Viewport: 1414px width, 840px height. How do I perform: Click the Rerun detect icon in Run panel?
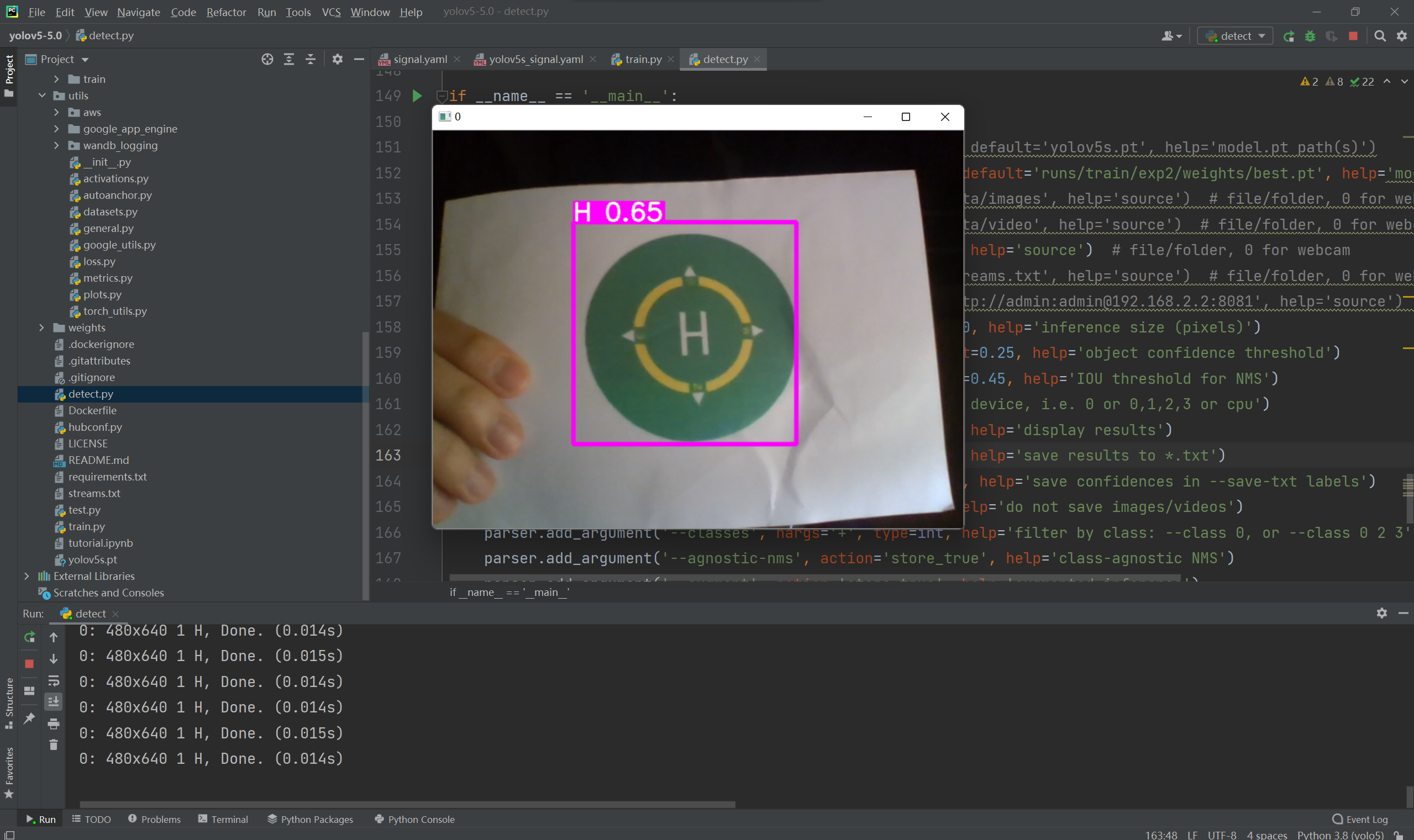coord(29,637)
